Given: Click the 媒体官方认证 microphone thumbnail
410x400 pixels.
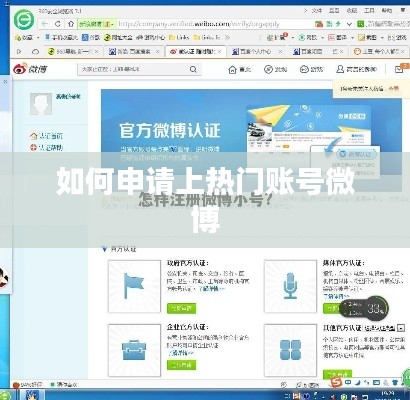Looking at the screenshot, I should pyautogui.click(x=290, y=286).
